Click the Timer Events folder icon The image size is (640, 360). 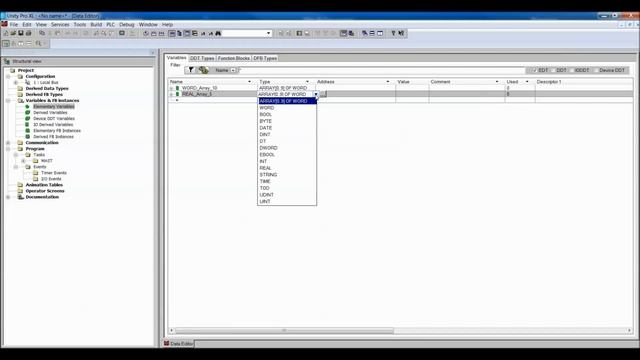click(x=36, y=173)
